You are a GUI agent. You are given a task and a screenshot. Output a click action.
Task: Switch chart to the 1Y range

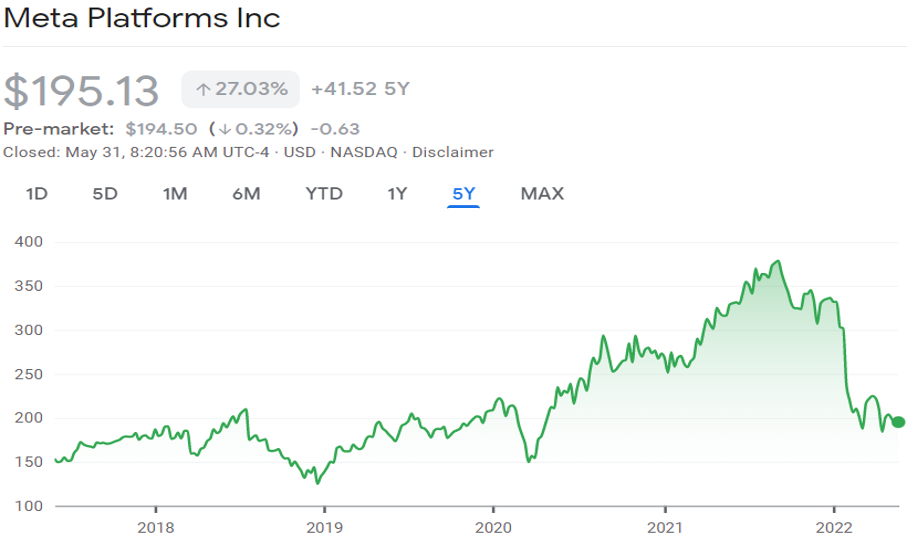tap(397, 194)
